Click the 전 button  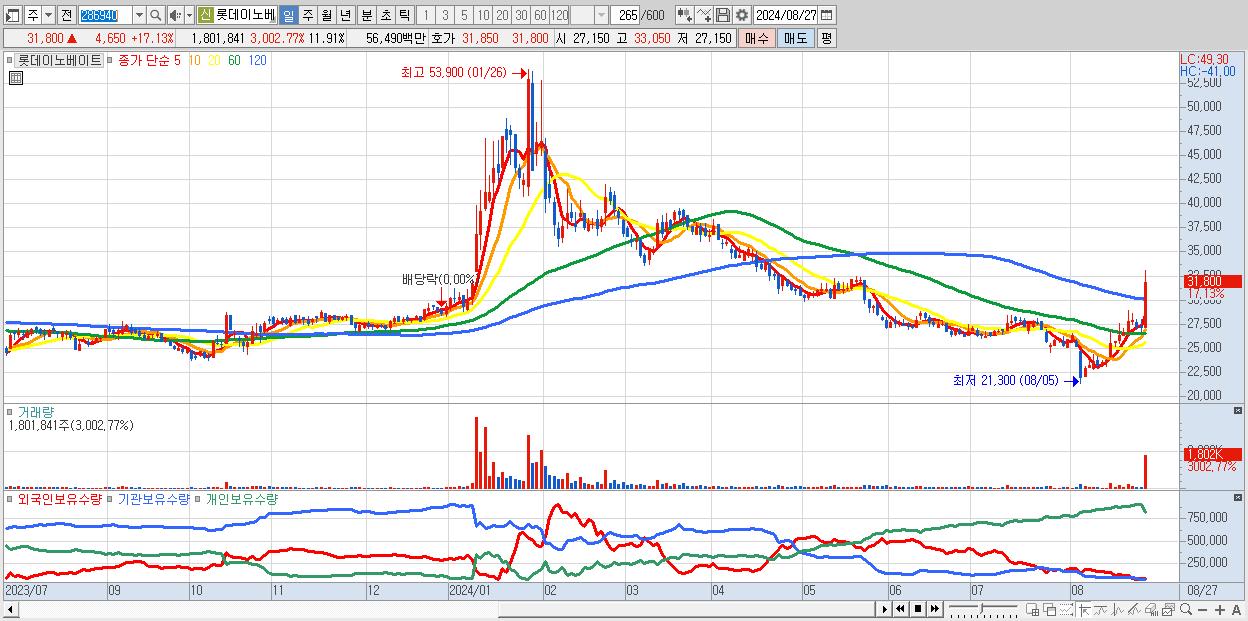click(x=66, y=15)
